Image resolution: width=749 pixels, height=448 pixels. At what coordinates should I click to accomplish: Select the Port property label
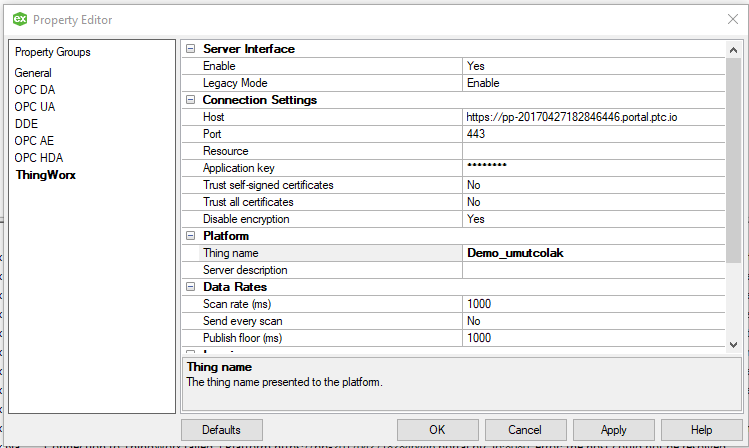point(212,134)
